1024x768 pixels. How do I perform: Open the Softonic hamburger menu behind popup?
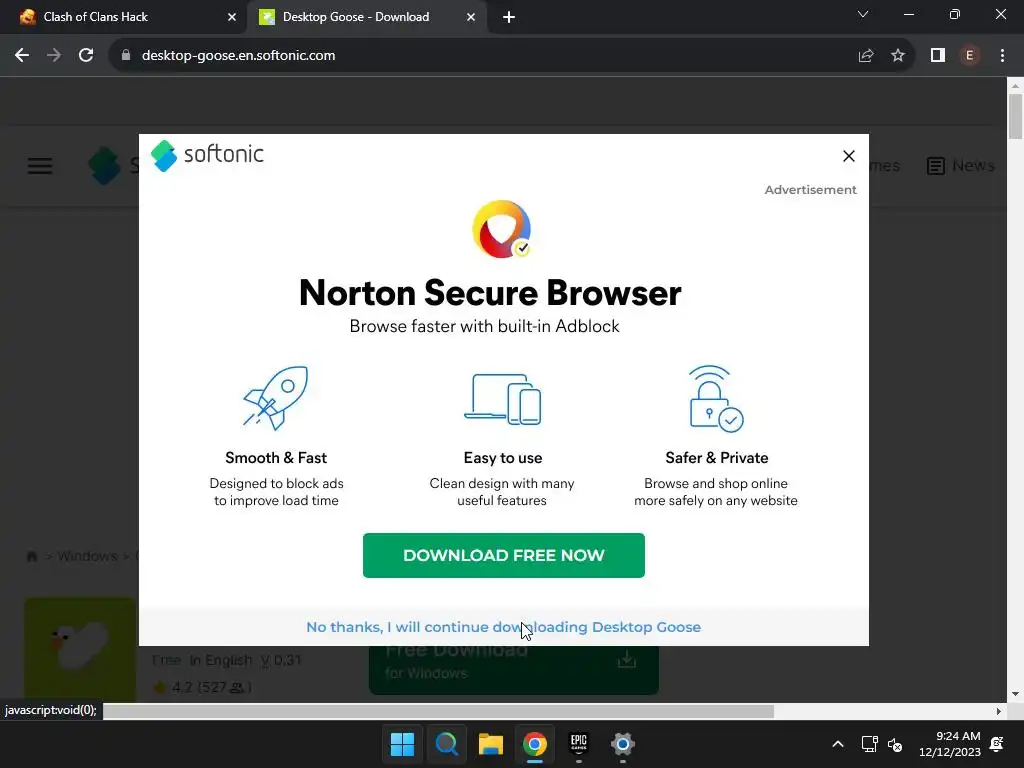pyautogui.click(x=40, y=166)
